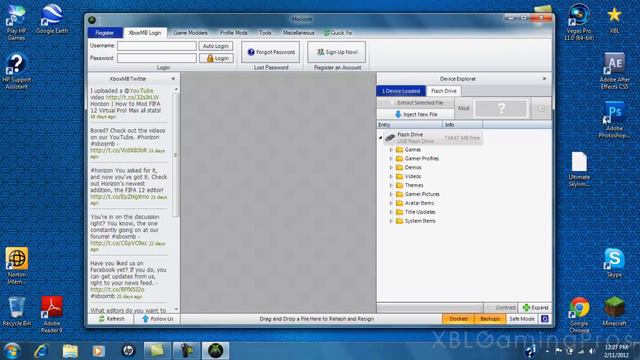The width and height of the screenshot is (640, 360).
Task: Open Recycle Bin on desktop
Action: [x=16, y=311]
